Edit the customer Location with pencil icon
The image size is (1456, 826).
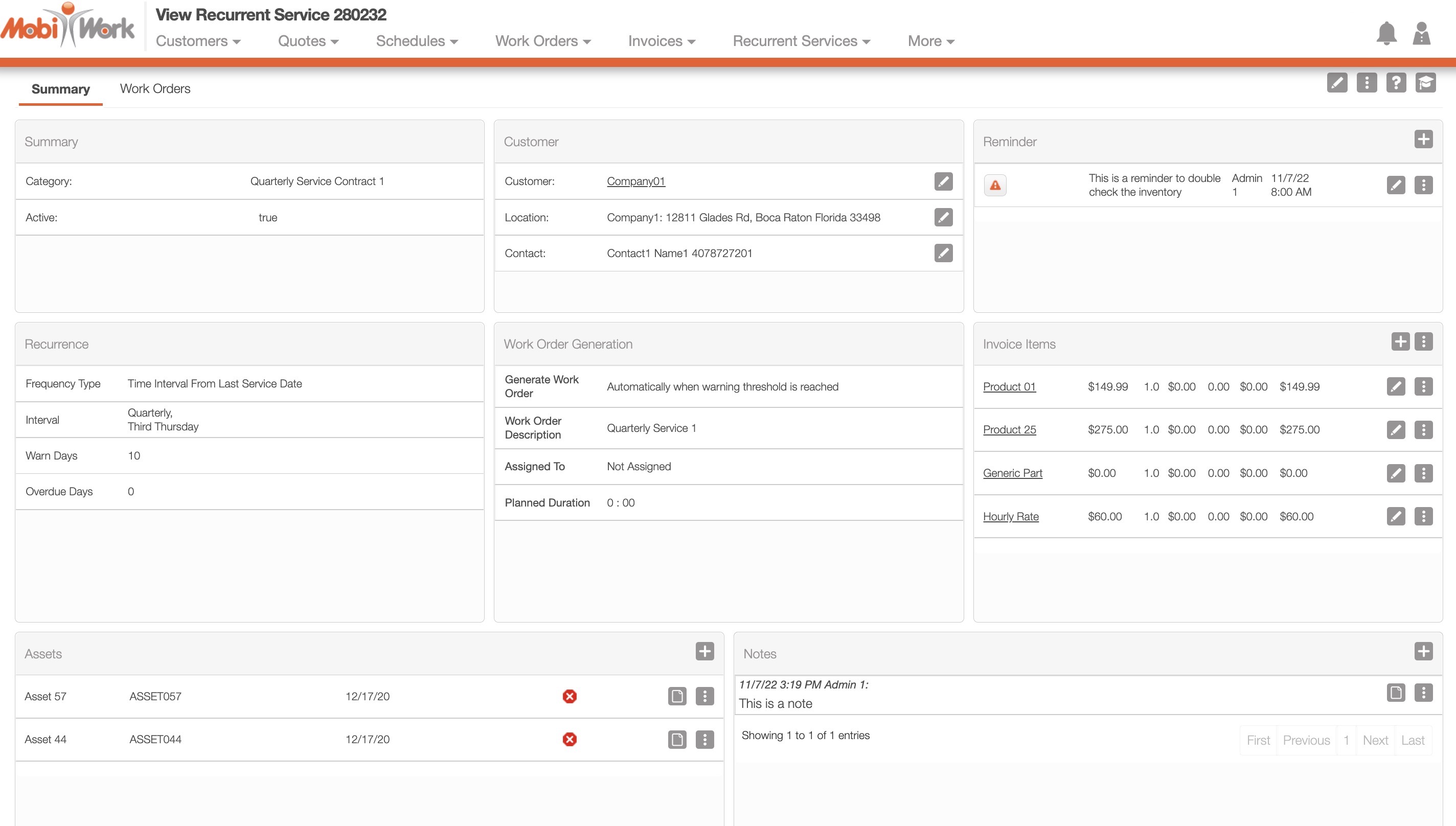(943, 217)
